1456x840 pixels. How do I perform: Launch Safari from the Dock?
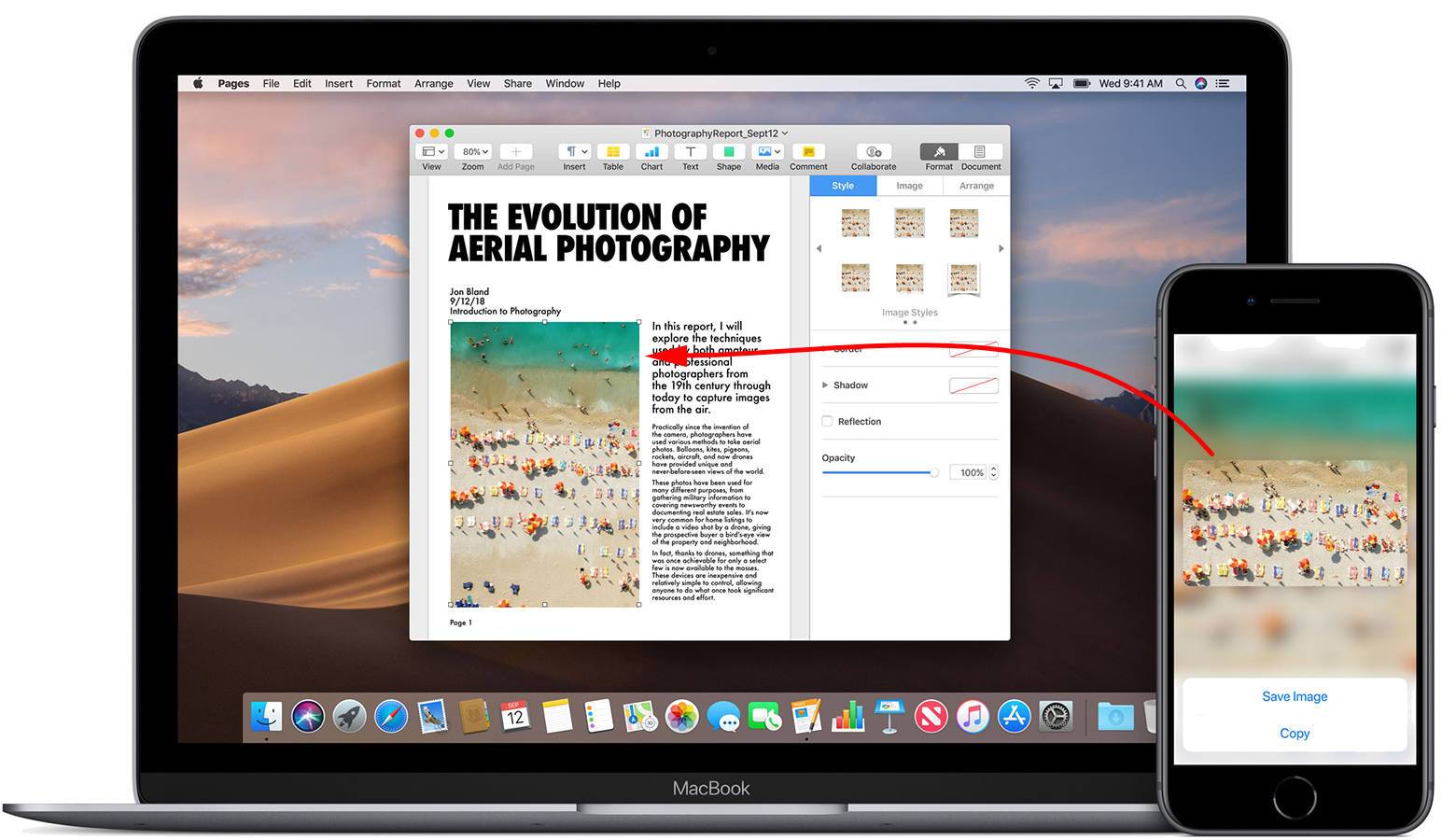(391, 717)
